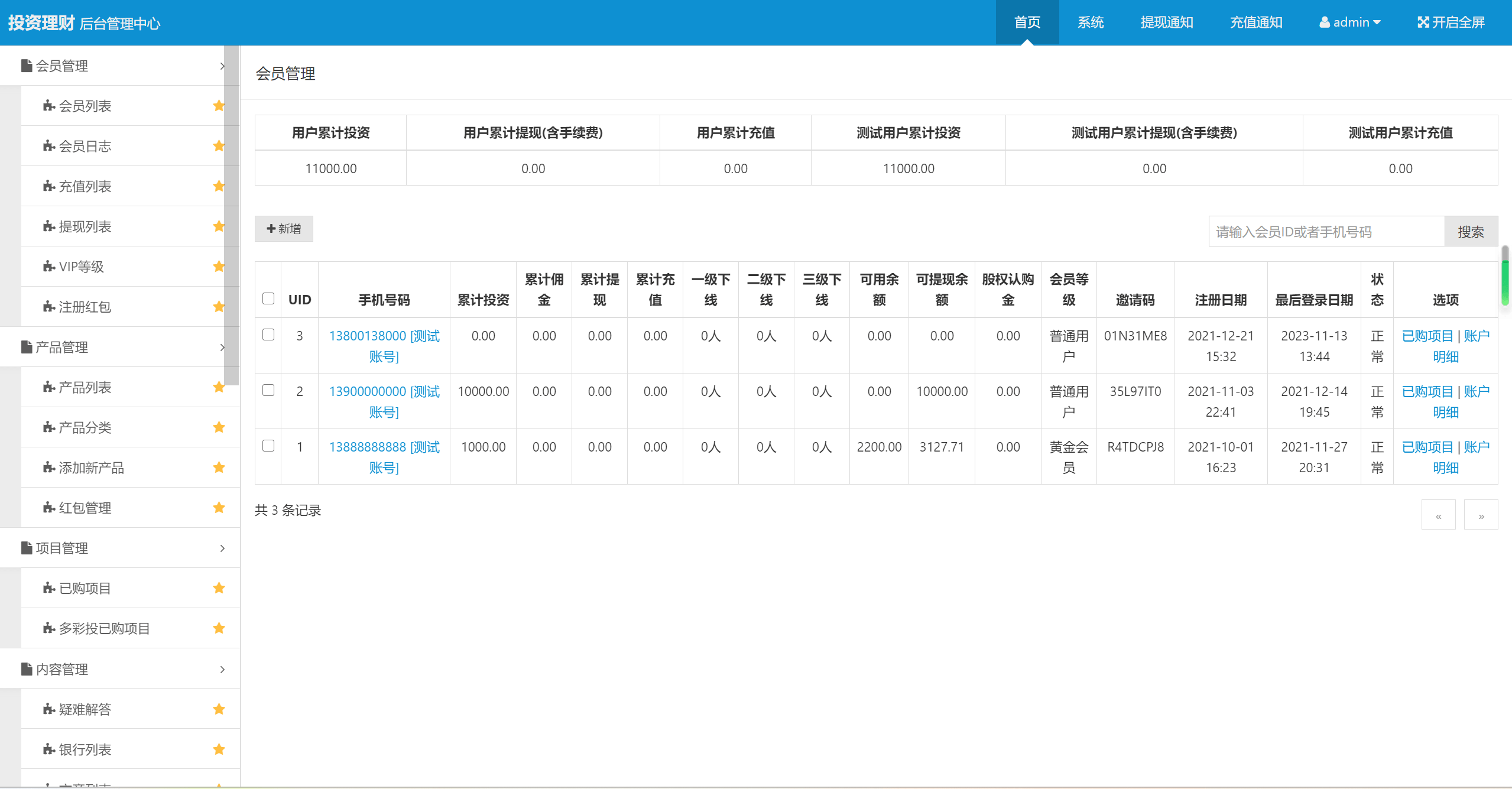Viewport: 1512px width, 789px height.
Task: Click the star icon beside 银行列表
Action: pos(219,749)
